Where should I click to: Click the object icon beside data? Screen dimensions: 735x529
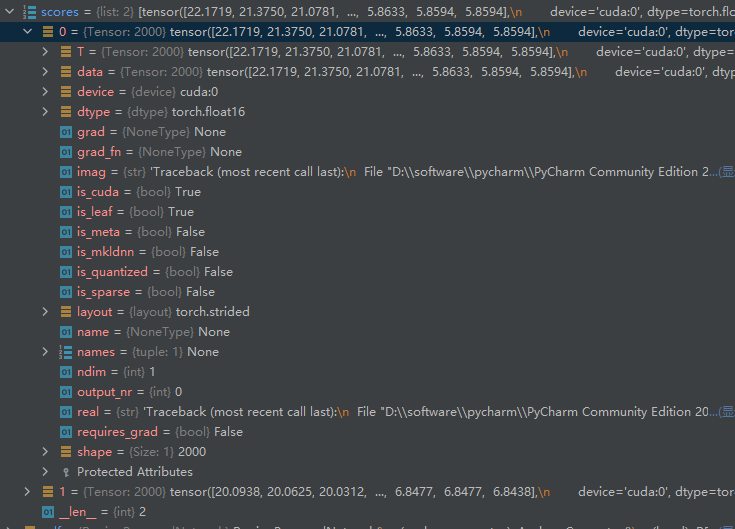(66, 72)
